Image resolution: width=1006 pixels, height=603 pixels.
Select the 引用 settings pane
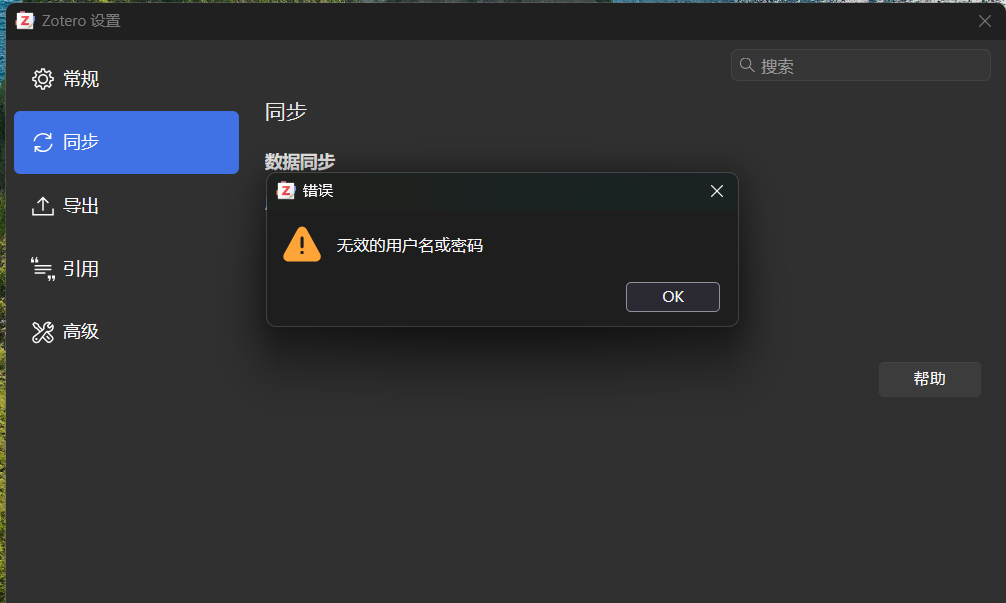pos(126,269)
